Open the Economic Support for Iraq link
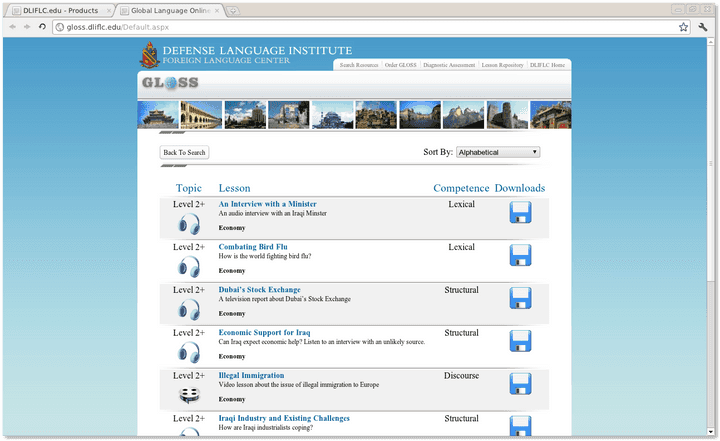This screenshot has height=441, width=720. tap(264, 332)
